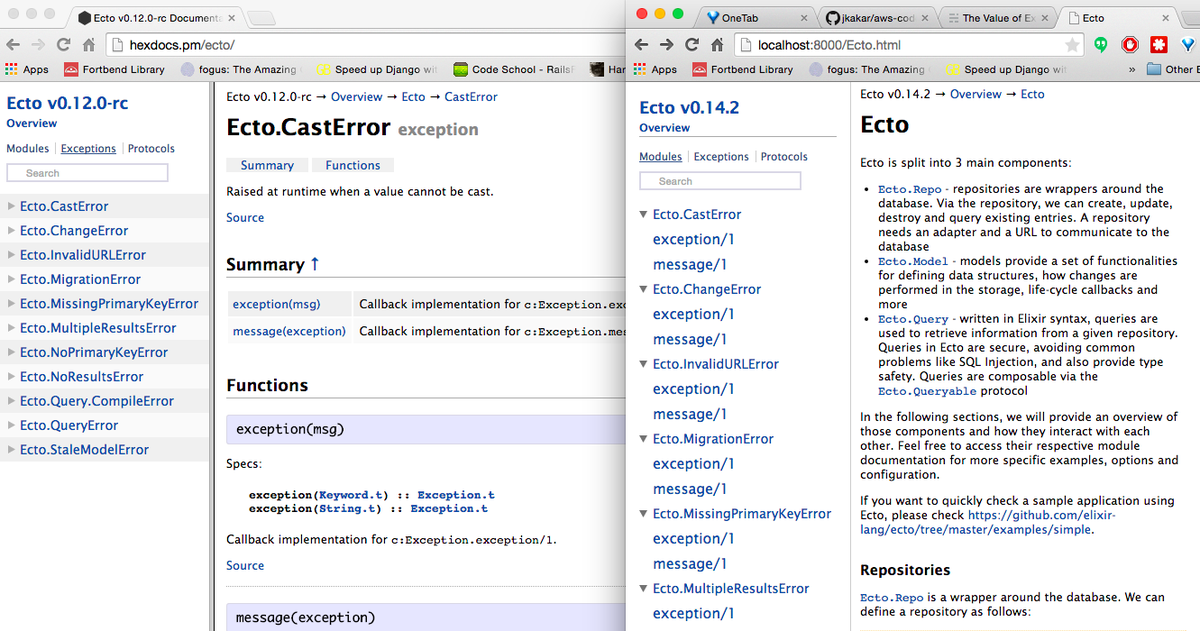Image resolution: width=1200 pixels, height=631 pixels.
Task: Collapse Ecto.MissingPrimaryKeyError in localhost sidebar
Action: coord(643,514)
